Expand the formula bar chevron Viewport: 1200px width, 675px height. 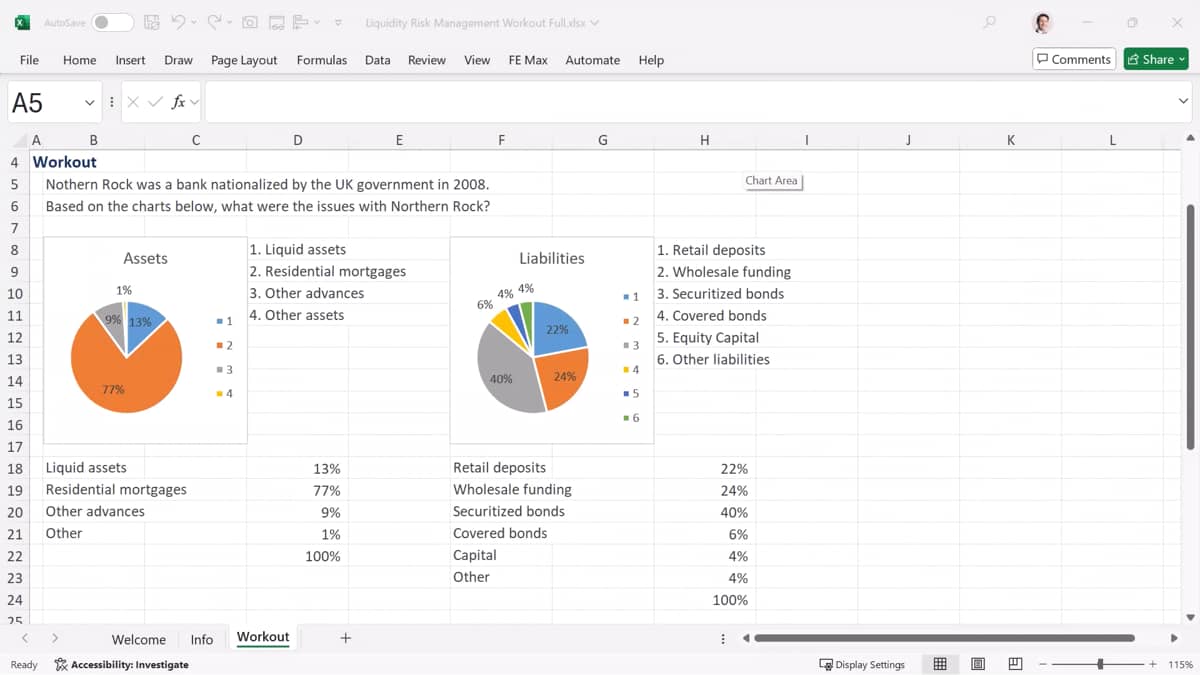tap(1184, 101)
